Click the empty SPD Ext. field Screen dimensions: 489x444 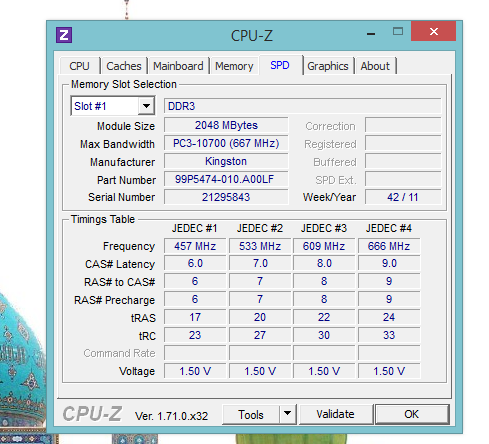pos(403,179)
